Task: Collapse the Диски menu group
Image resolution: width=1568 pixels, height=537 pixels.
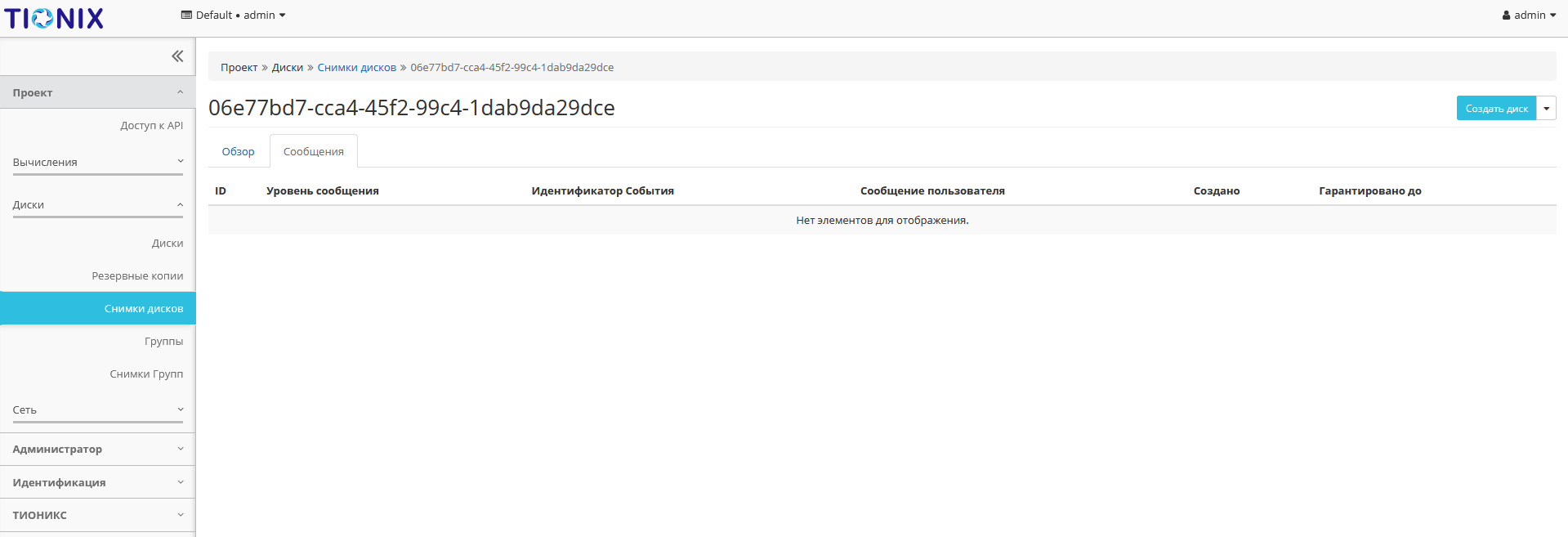Action: point(97,204)
